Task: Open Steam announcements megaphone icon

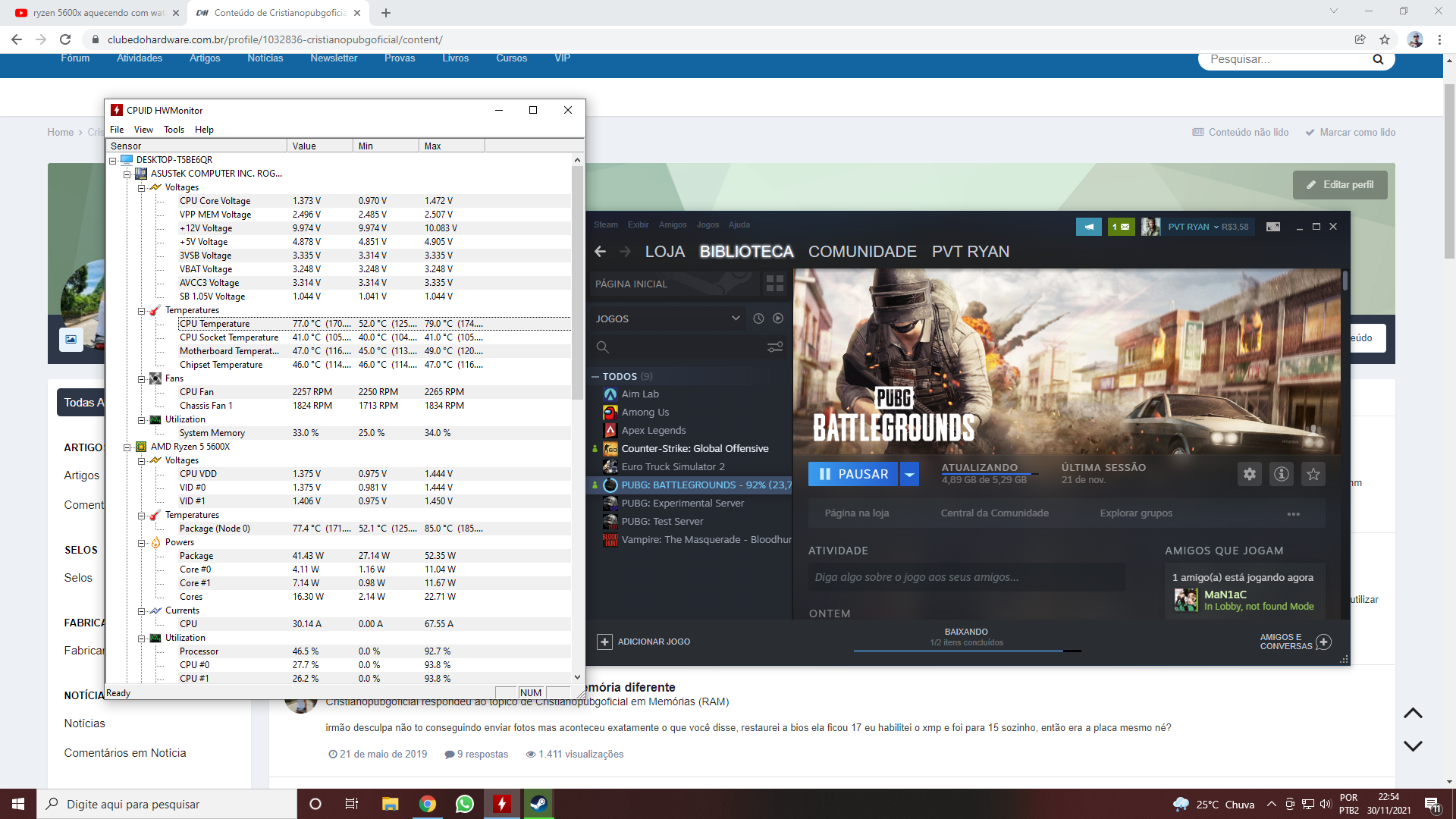Action: coord(1089,227)
